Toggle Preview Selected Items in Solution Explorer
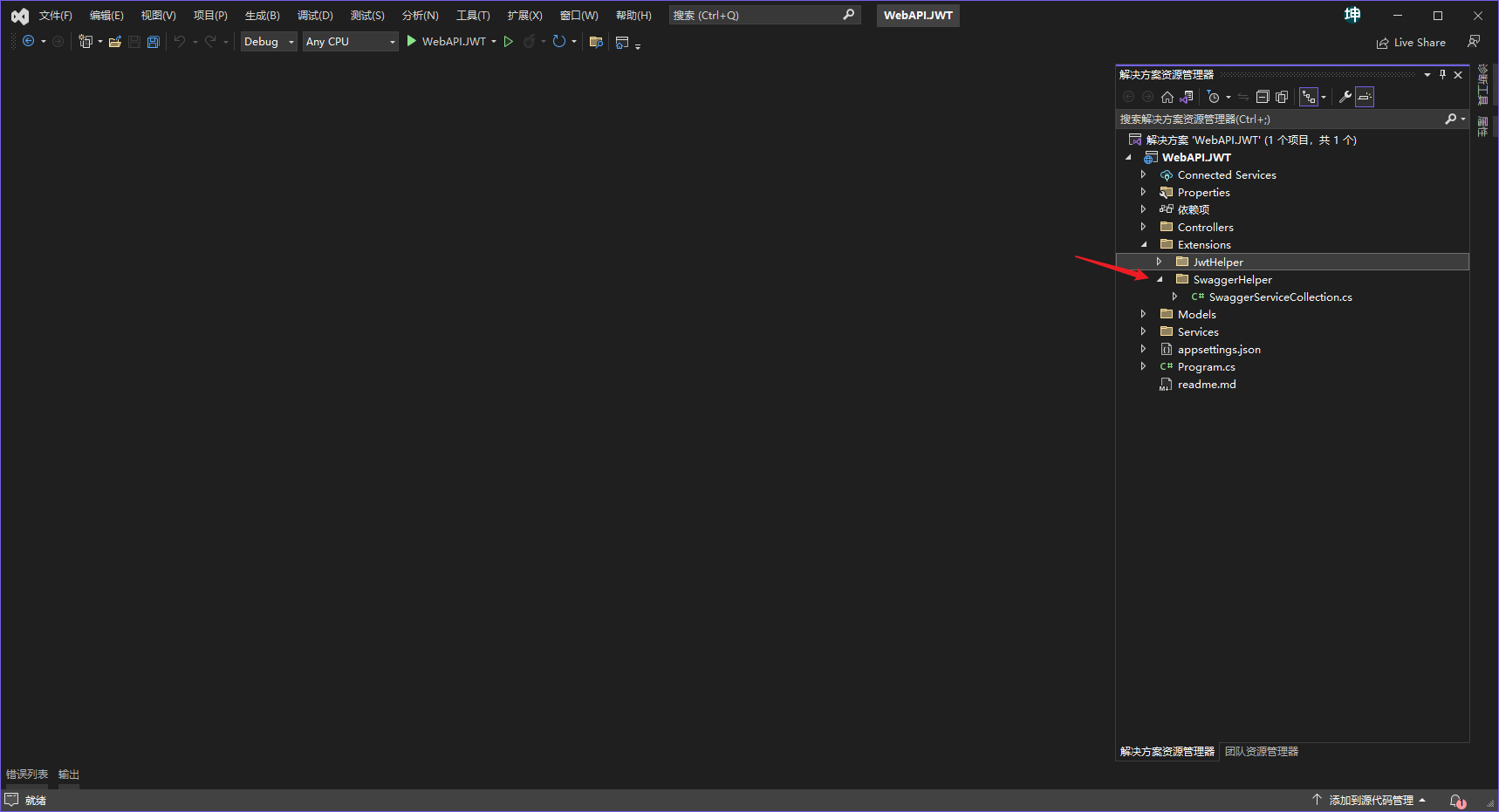 click(x=1365, y=97)
